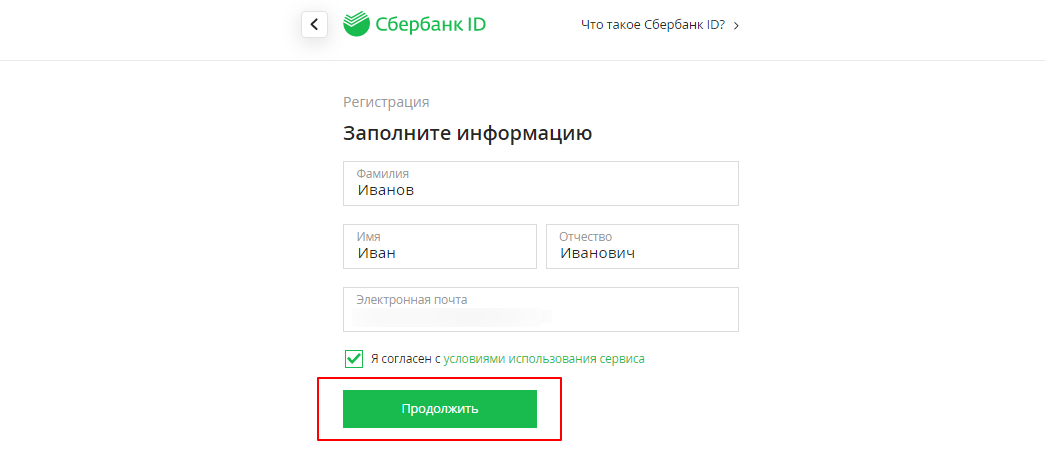
Task: Click the Заполните информацию heading
Action: [x=467, y=133]
